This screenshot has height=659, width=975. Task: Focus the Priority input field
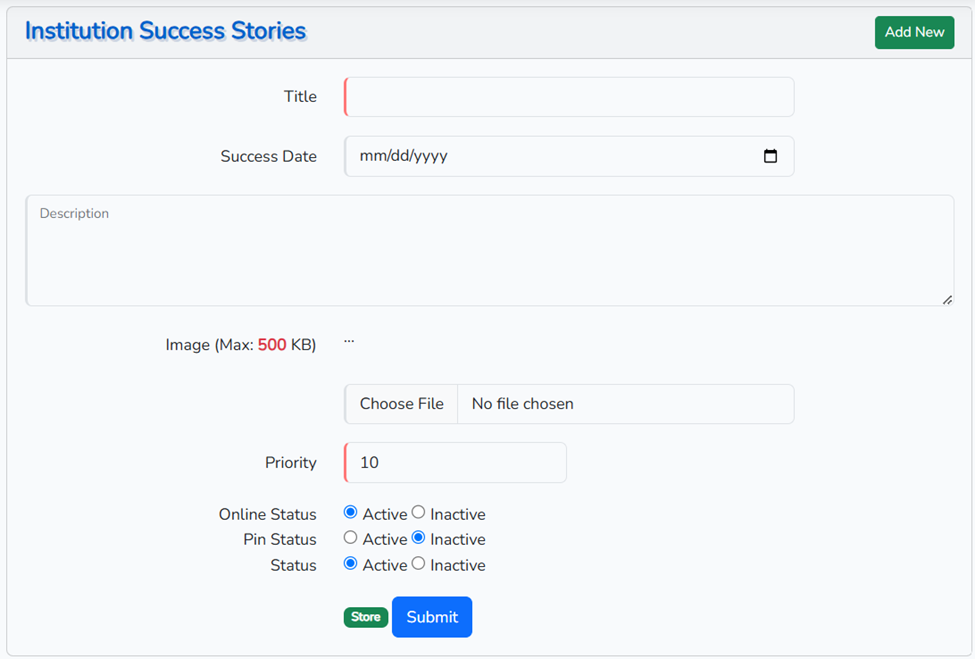[456, 463]
